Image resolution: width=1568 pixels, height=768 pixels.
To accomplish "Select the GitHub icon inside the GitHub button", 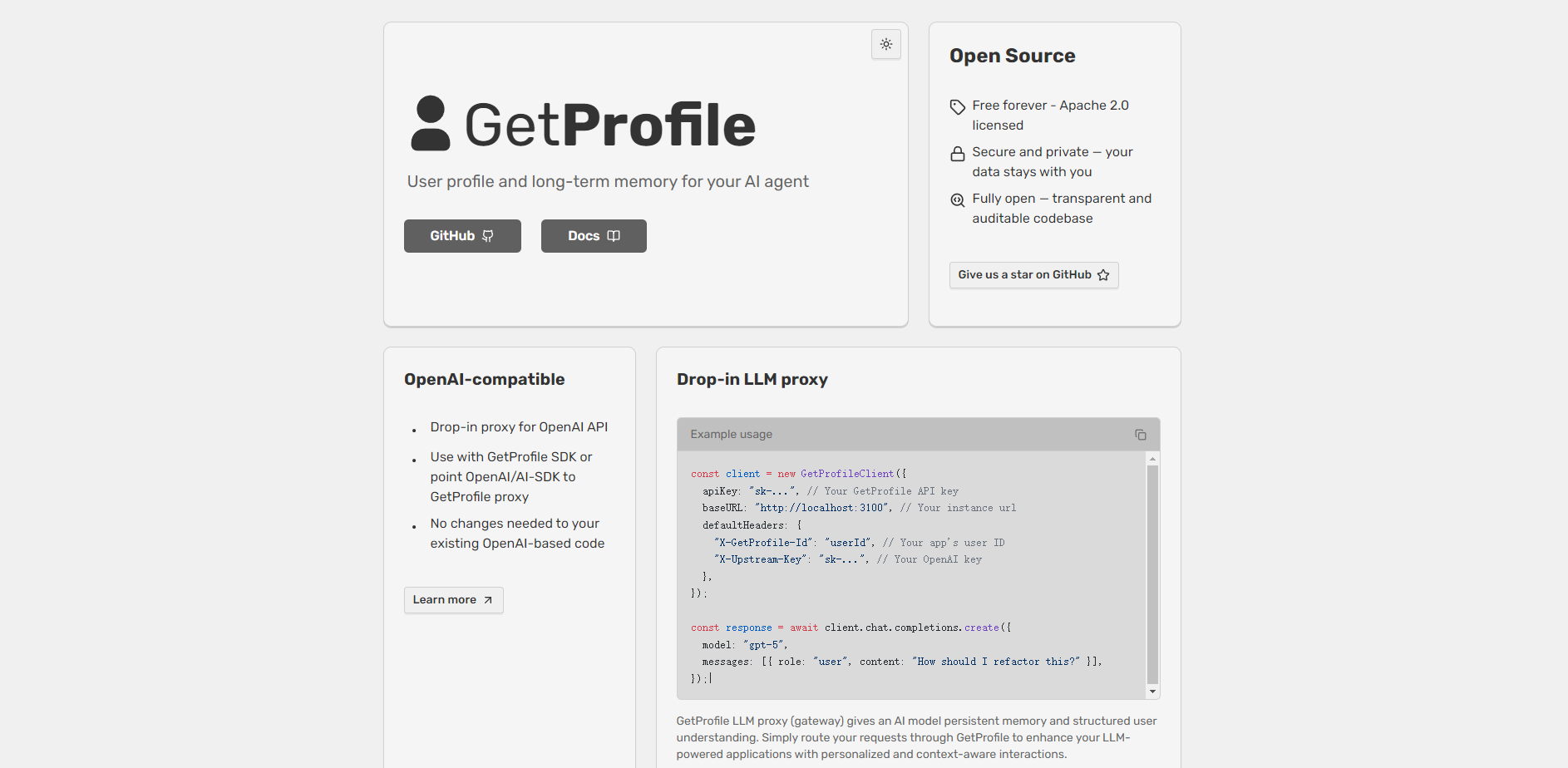I will coord(489,236).
